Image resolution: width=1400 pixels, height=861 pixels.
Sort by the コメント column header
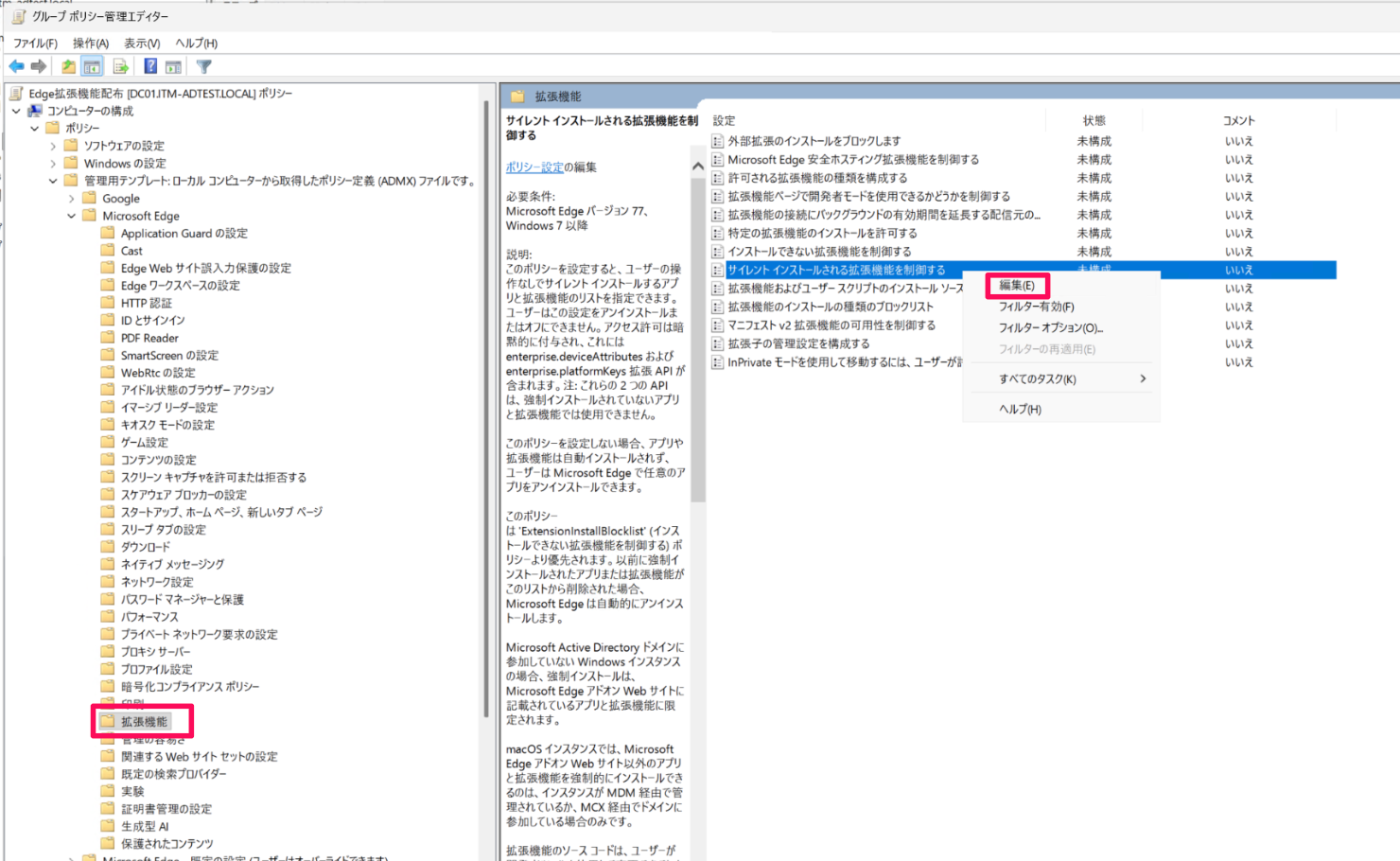tap(1238, 121)
